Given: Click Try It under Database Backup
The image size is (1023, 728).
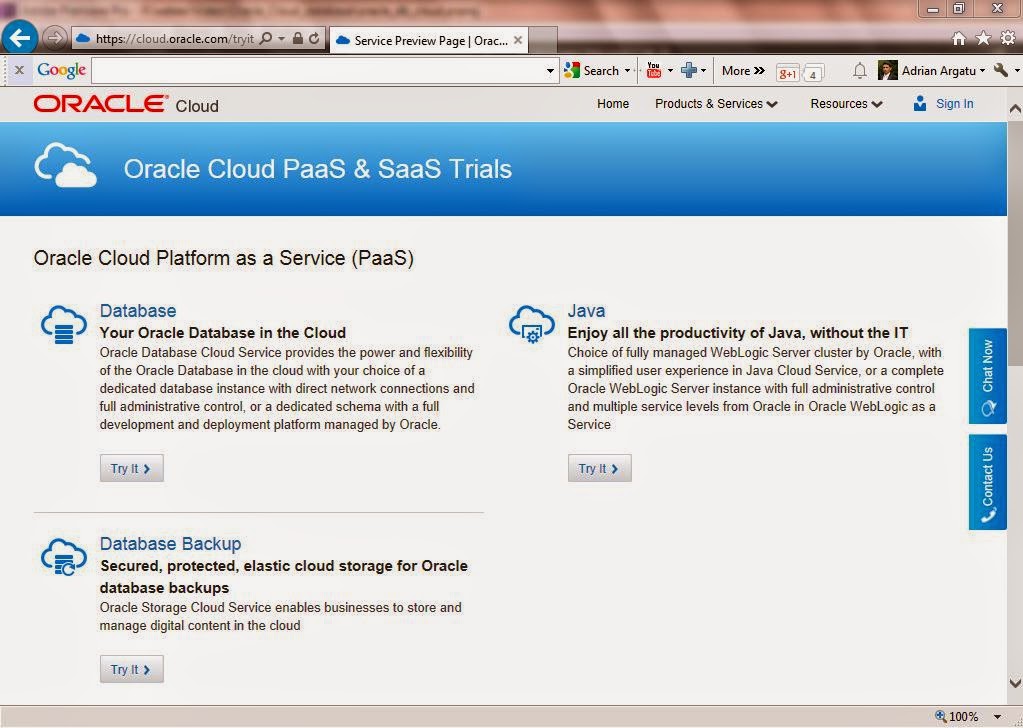Looking at the screenshot, I should tap(131, 669).
